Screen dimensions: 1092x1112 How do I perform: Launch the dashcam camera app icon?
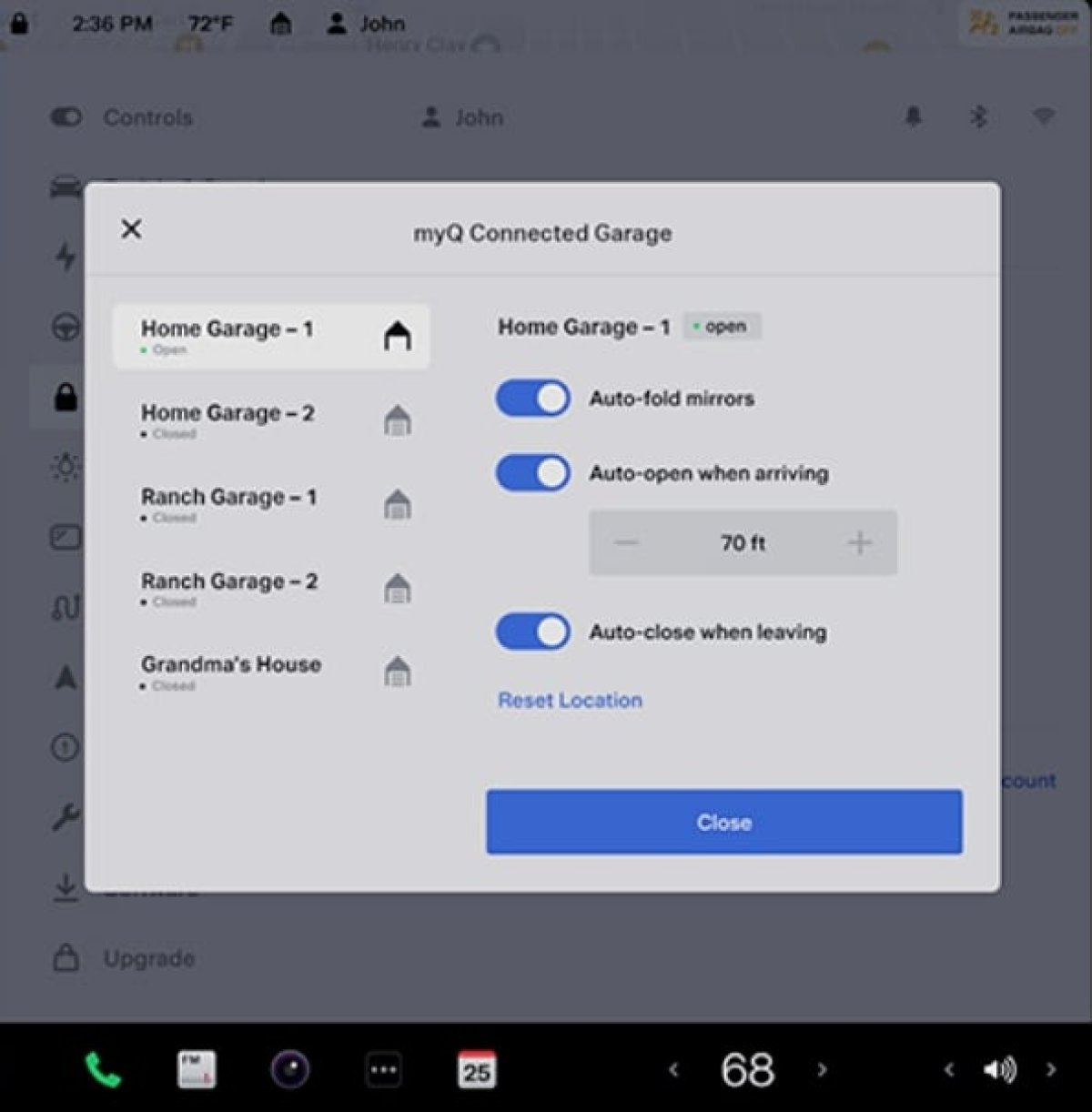(290, 1069)
